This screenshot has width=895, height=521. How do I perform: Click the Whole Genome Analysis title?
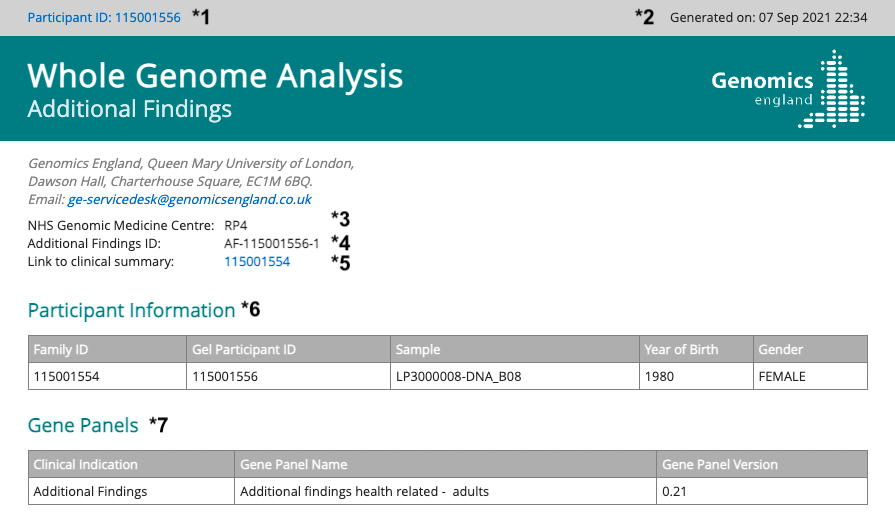pyautogui.click(x=215, y=75)
